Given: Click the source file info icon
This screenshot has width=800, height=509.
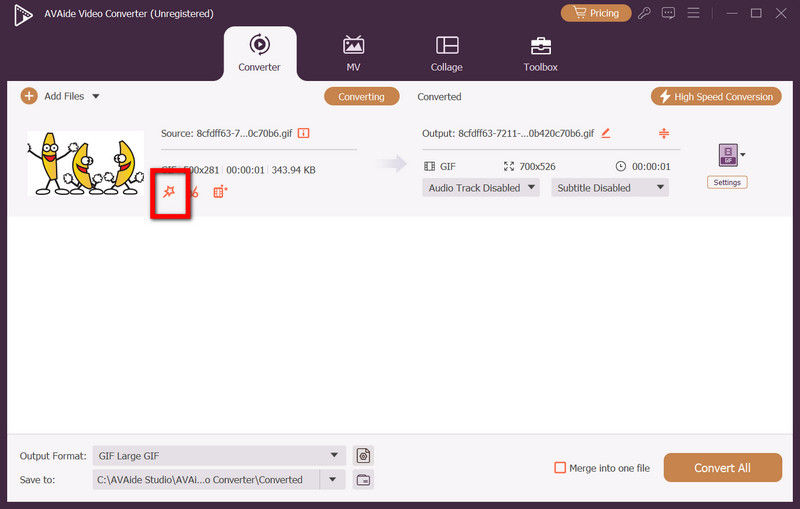Looking at the screenshot, I should click(304, 133).
